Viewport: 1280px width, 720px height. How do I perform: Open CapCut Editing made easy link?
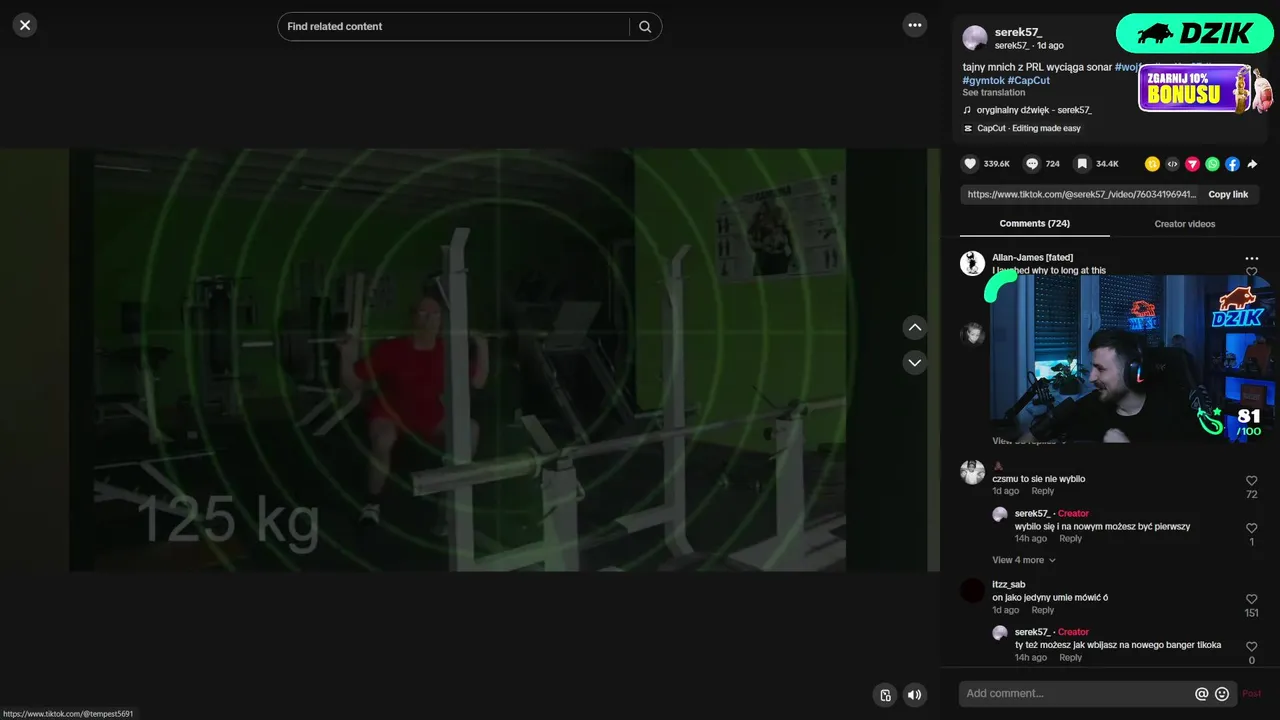1029,128
